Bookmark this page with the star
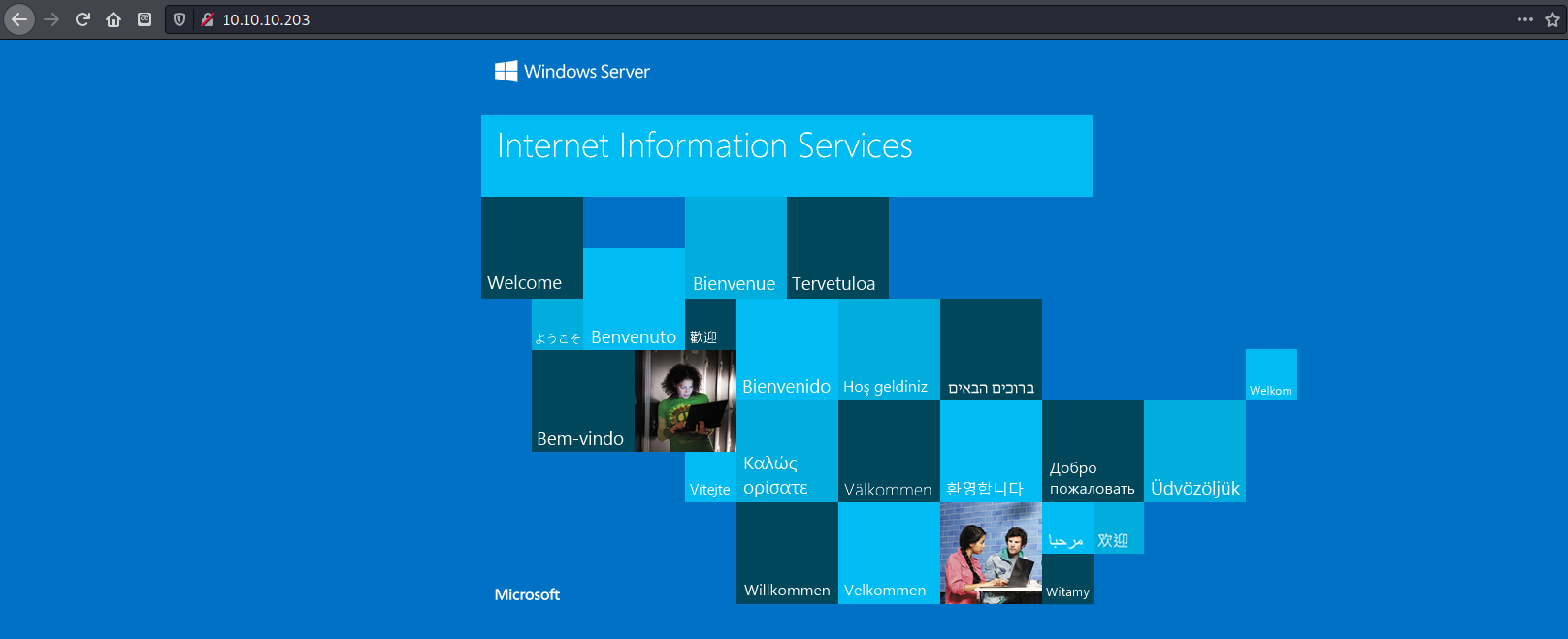The image size is (1568, 639). coord(1552,19)
